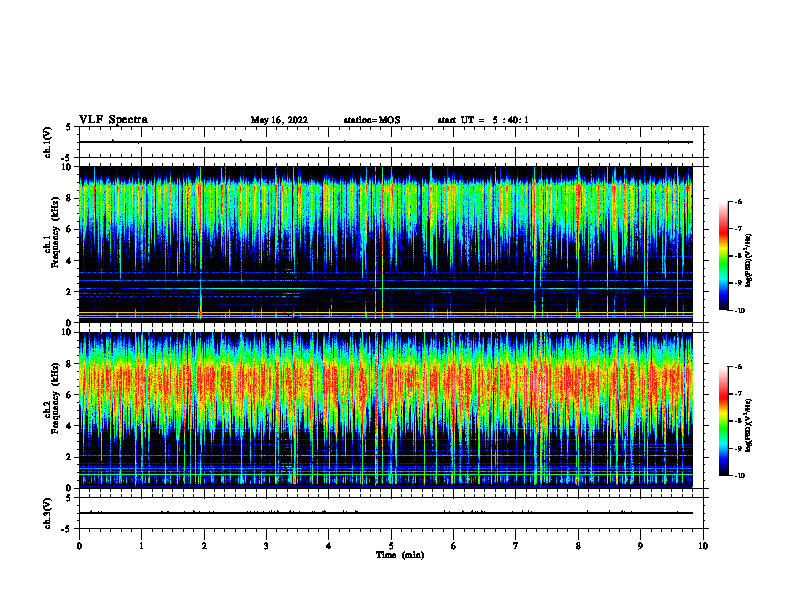Click time axis tick label "3"
792x612 pixels.
click(x=266, y=546)
